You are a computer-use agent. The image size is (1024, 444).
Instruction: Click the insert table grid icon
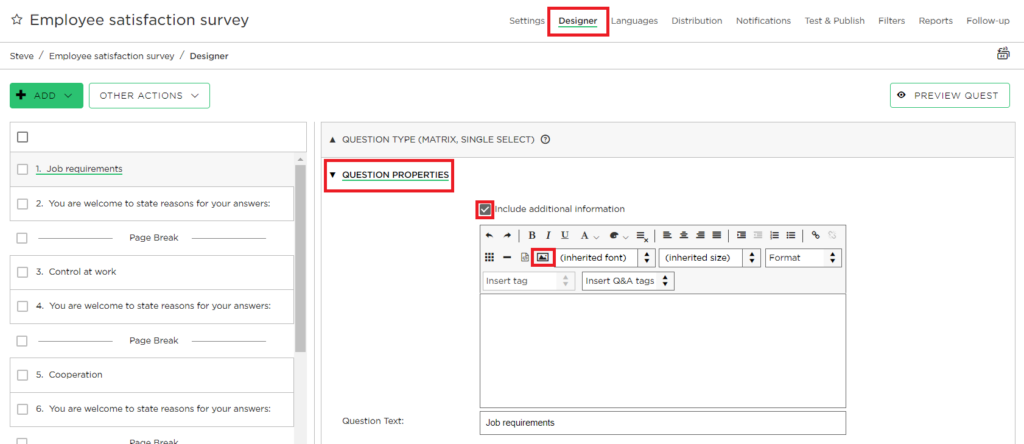pyautogui.click(x=489, y=257)
